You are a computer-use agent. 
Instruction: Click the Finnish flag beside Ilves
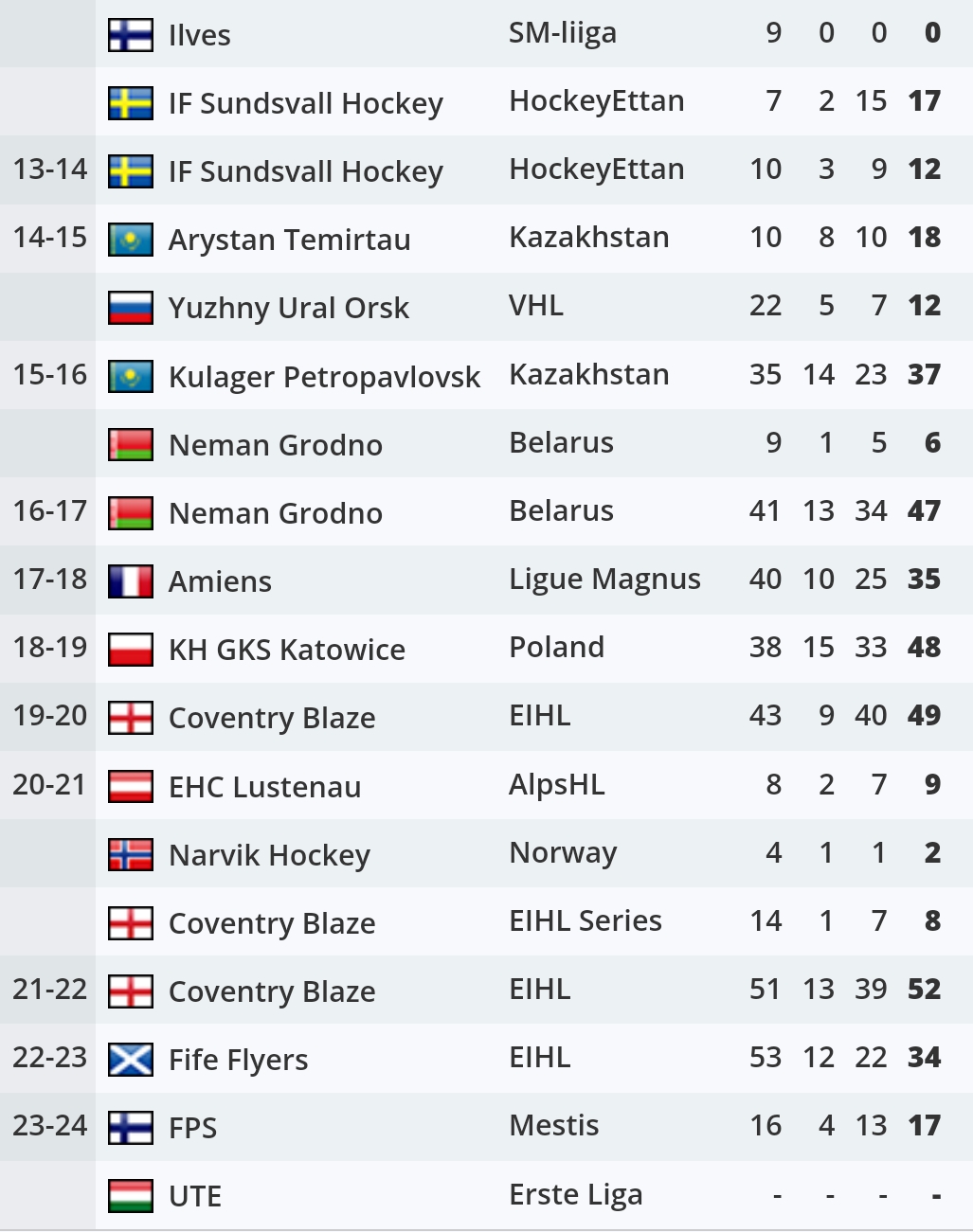pos(130,35)
